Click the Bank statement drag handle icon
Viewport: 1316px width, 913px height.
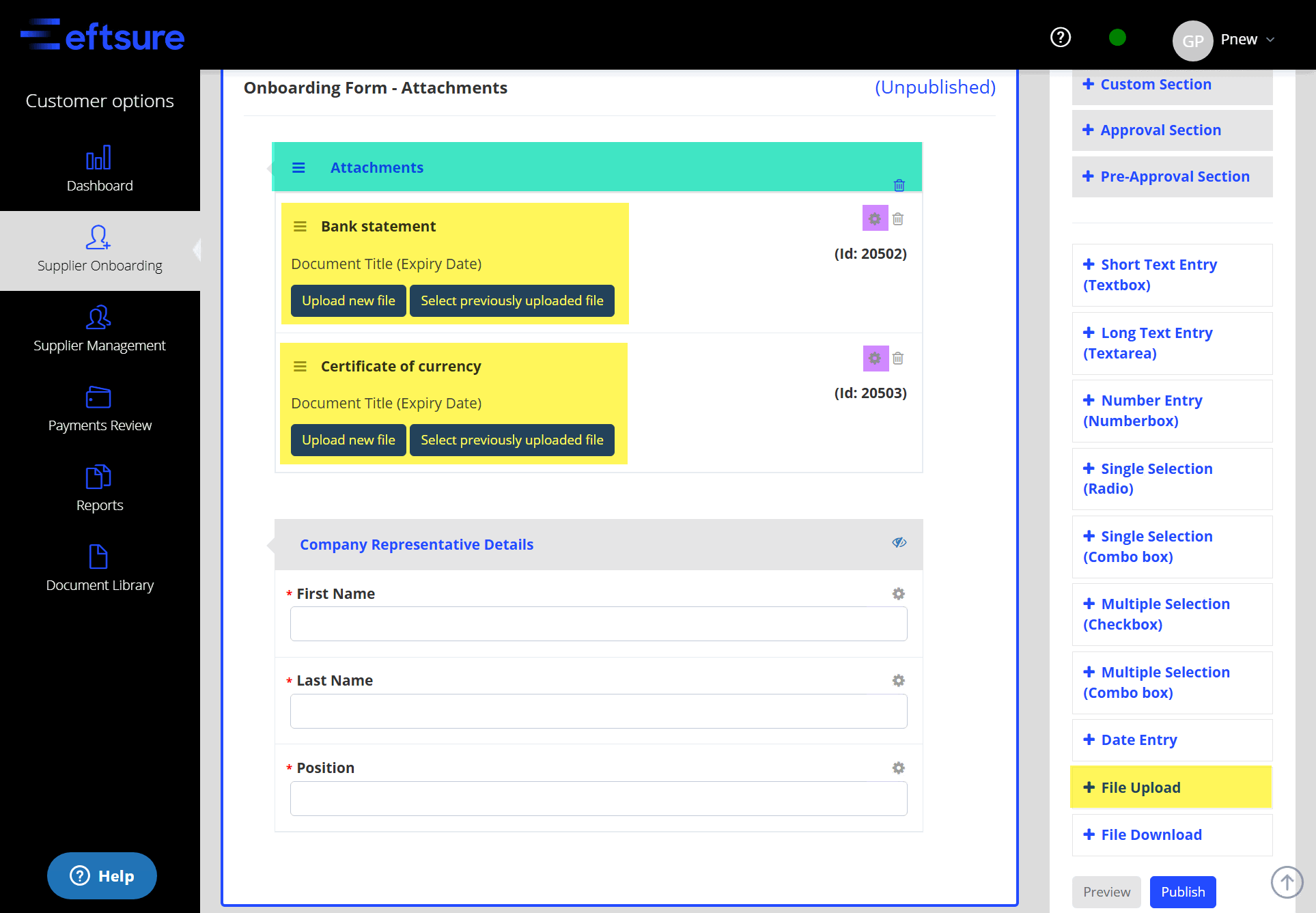click(300, 227)
